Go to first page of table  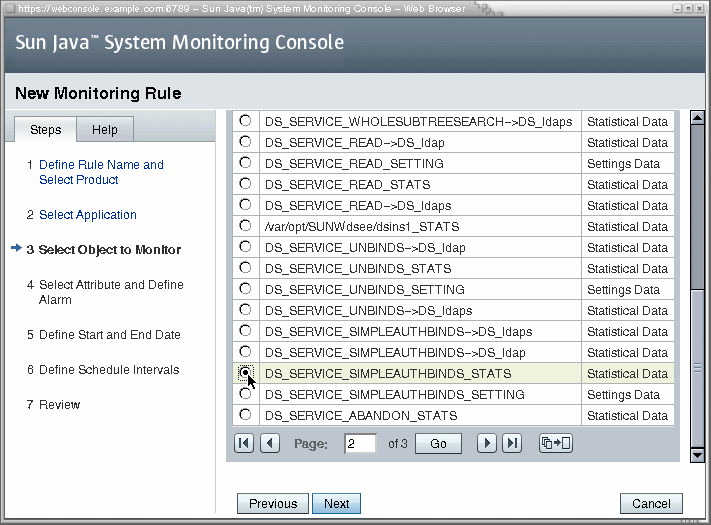(x=244, y=443)
